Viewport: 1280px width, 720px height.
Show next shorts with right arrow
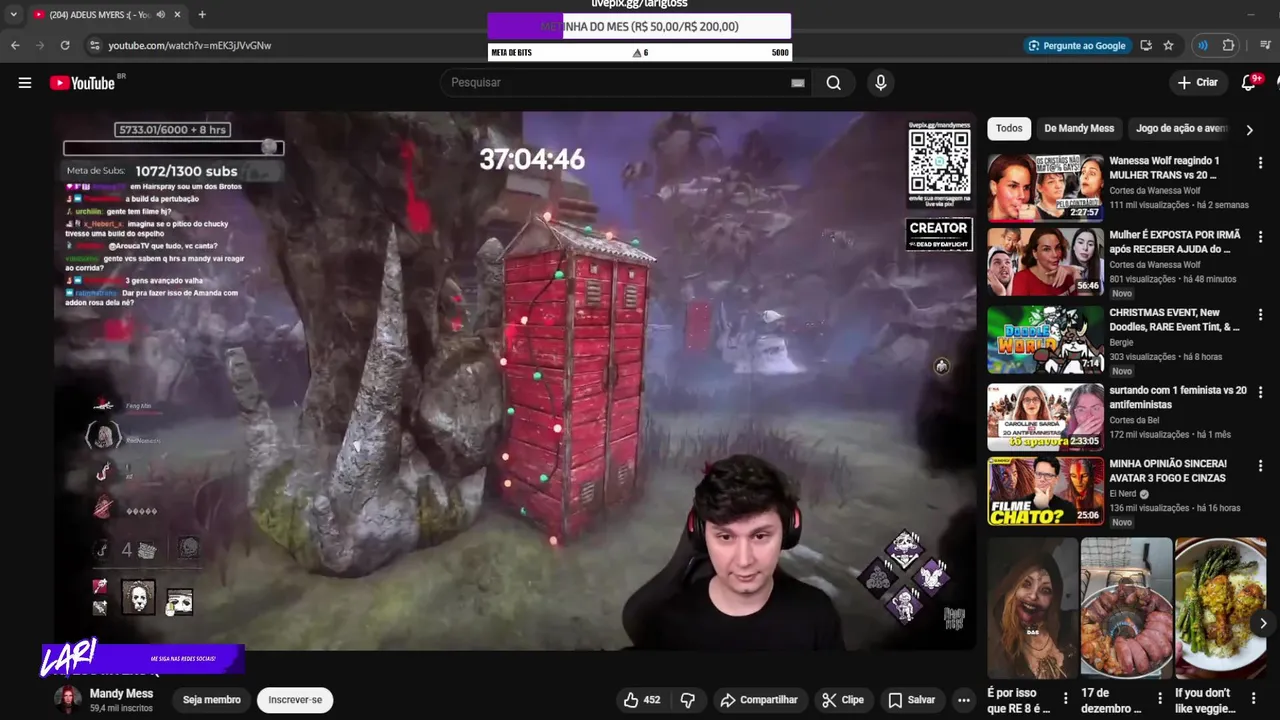point(1263,623)
